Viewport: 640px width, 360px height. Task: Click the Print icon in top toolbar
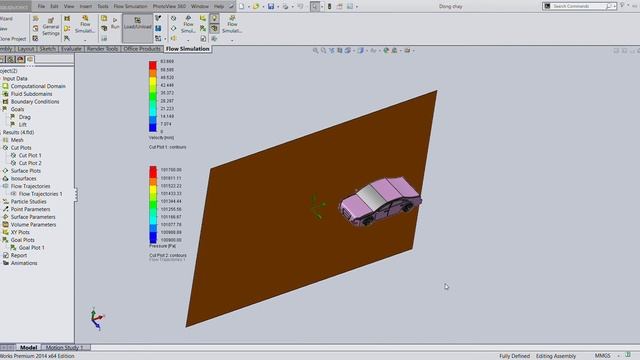coord(285,6)
